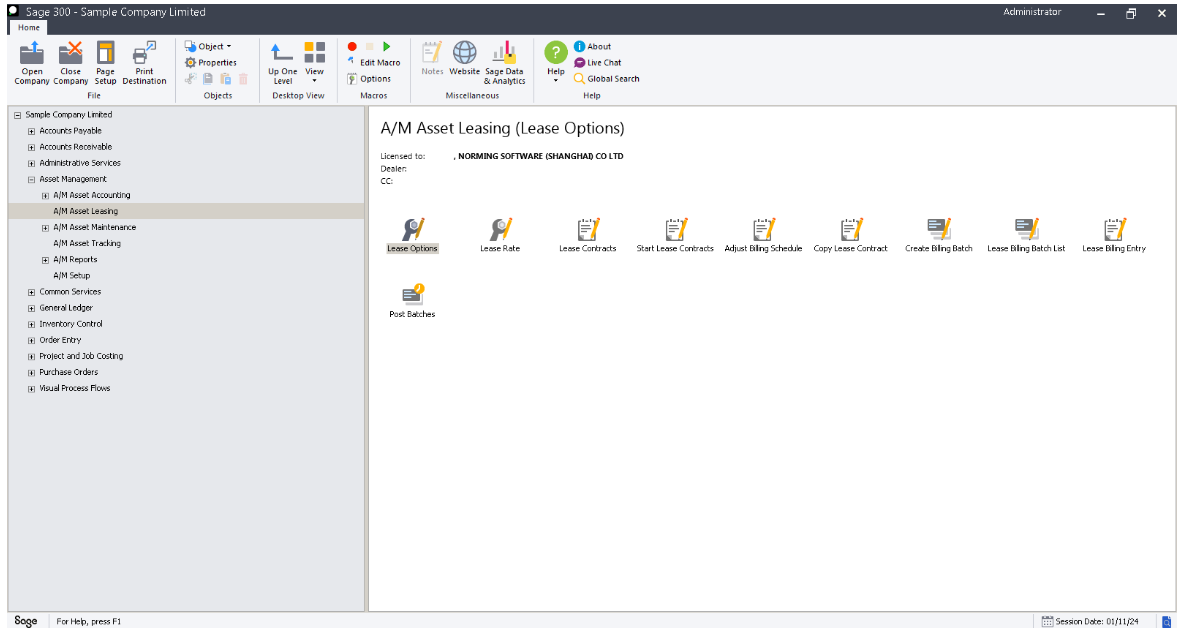Launch Create Billing Batch

(939, 234)
